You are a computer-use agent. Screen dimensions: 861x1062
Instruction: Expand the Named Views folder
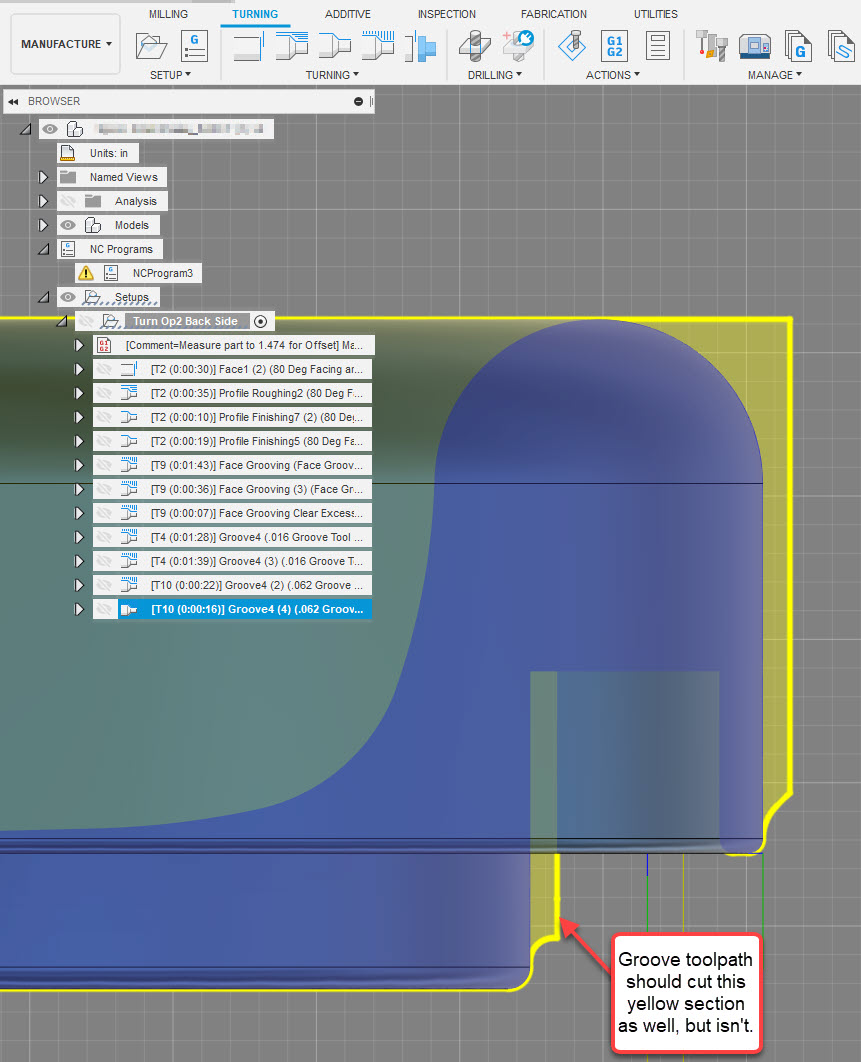43,177
